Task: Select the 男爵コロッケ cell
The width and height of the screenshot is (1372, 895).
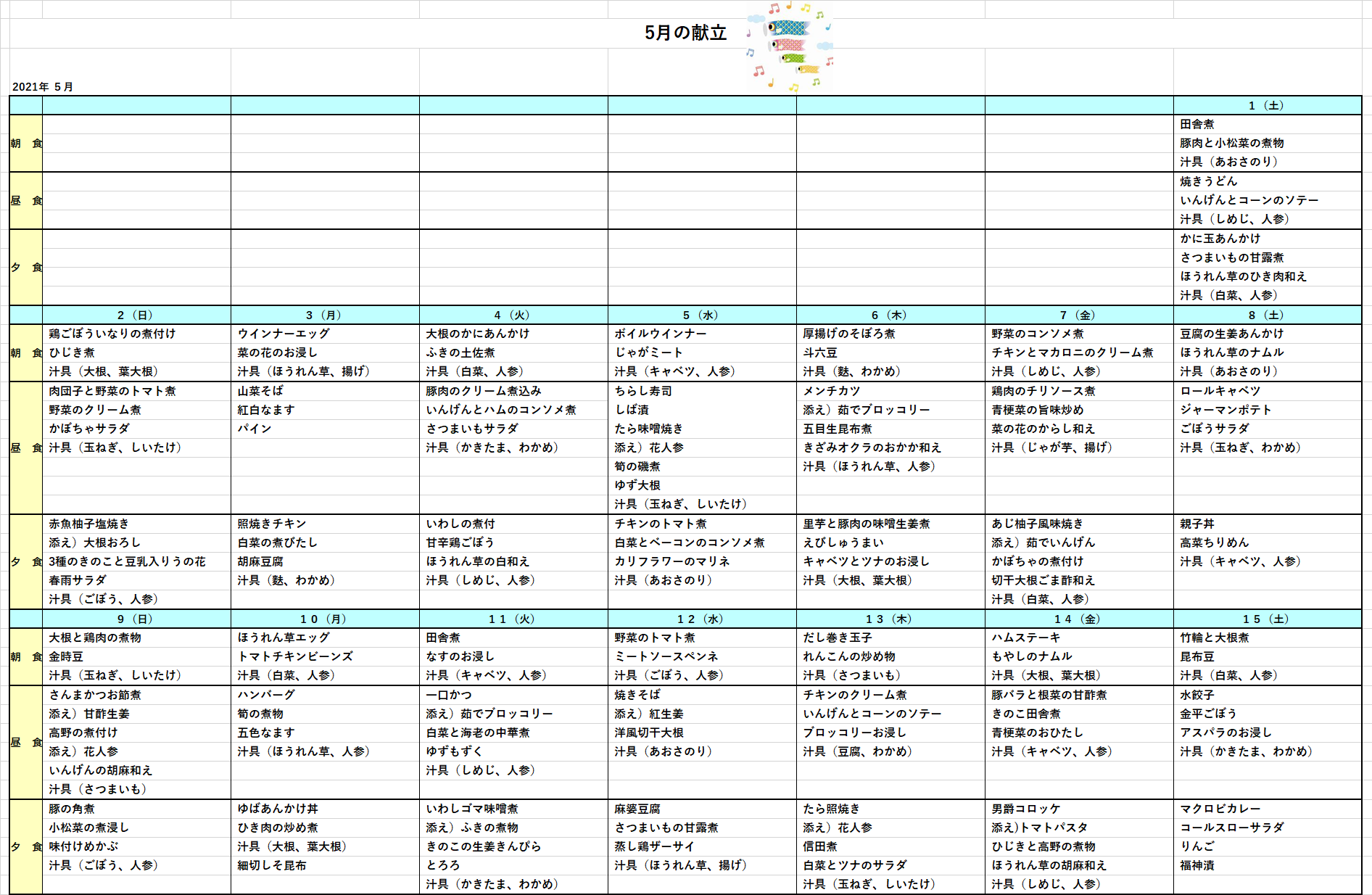Action: [1026, 809]
